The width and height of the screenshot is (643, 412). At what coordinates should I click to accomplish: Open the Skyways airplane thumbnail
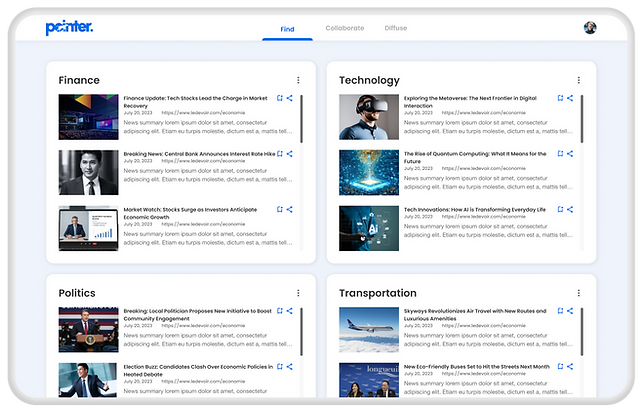[369, 330]
